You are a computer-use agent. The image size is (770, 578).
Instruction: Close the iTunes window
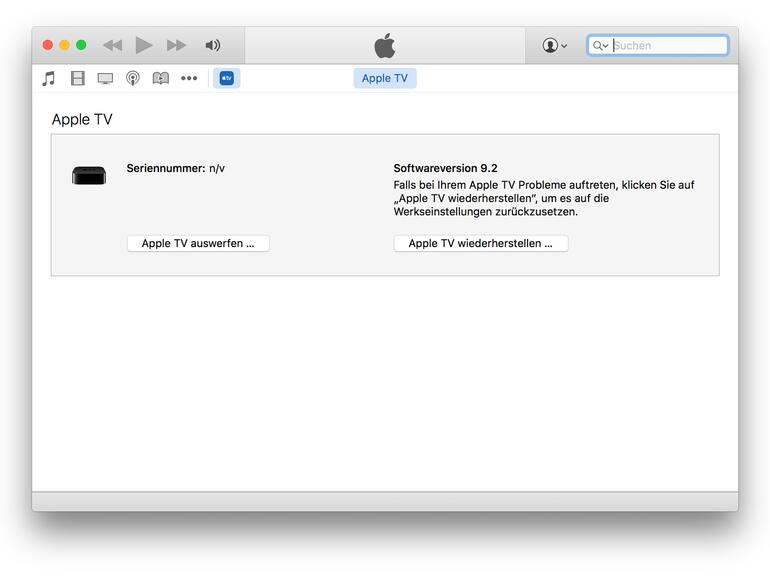[48, 45]
